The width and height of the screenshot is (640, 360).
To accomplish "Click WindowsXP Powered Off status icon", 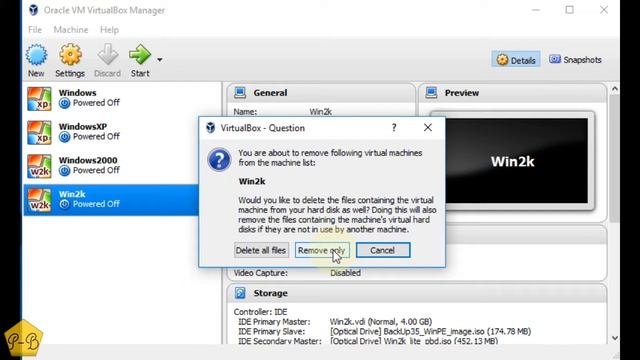I will pos(64,137).
